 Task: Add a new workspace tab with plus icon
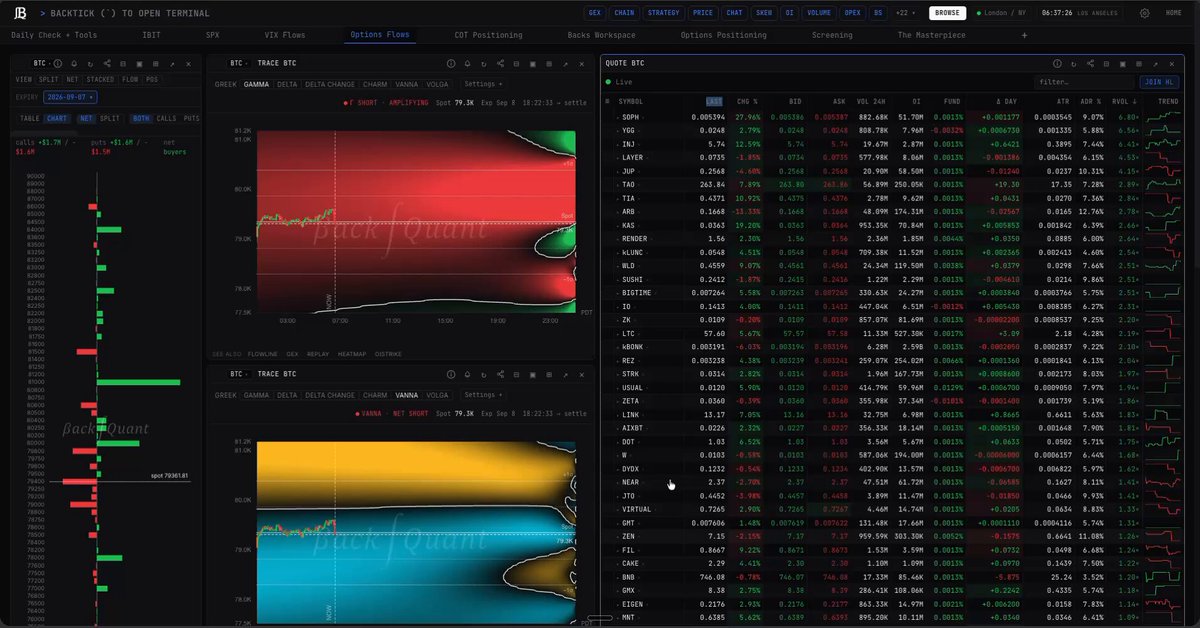click(x=1024, y=35)
